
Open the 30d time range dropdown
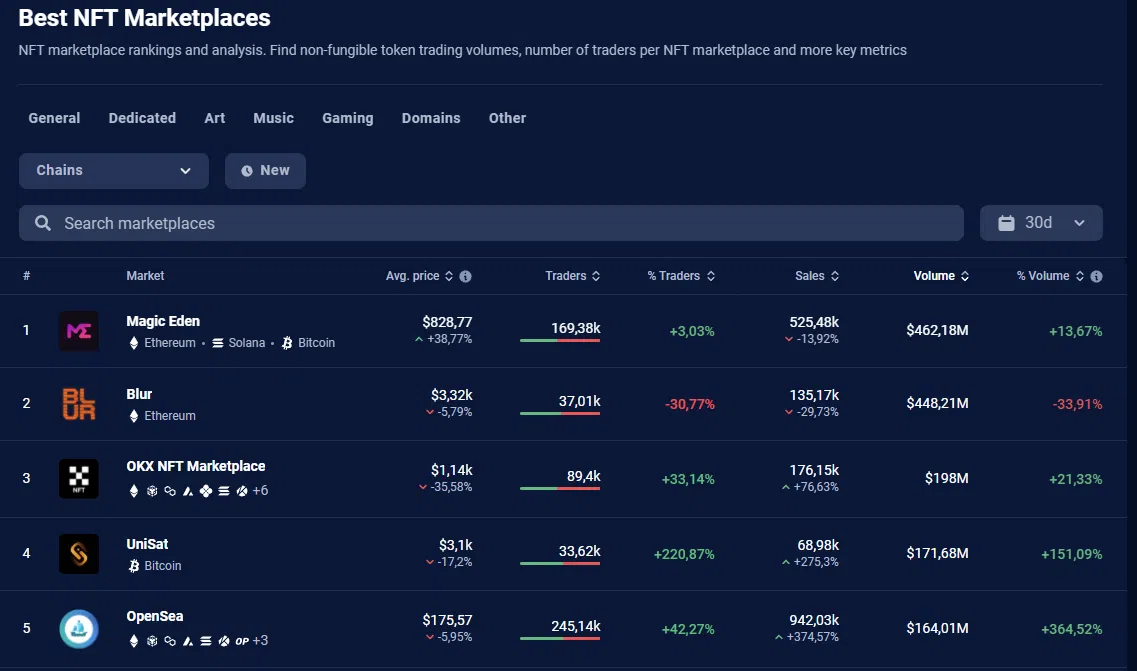point(1041,223)
